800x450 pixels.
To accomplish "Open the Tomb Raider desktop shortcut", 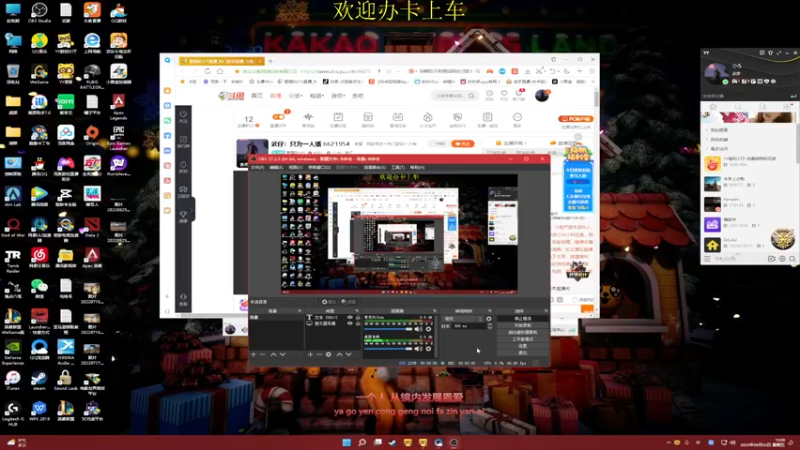I will tap(13, 260).
